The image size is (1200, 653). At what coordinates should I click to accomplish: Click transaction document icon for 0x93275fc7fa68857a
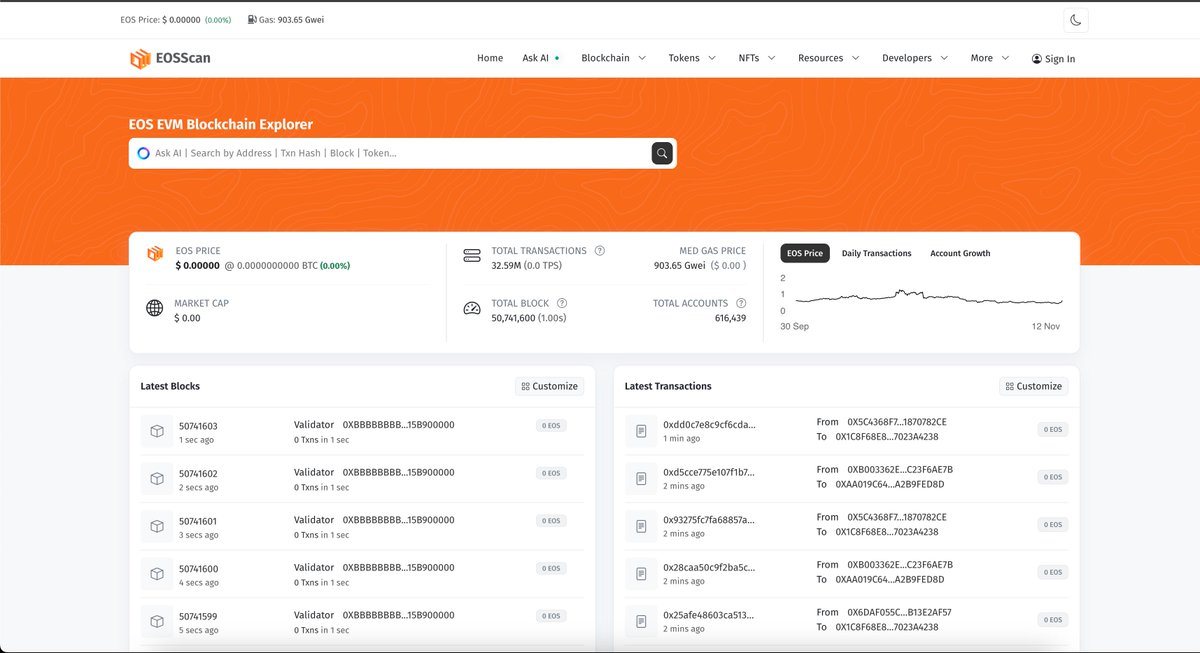pyautogui.click(x=641, y=526)
